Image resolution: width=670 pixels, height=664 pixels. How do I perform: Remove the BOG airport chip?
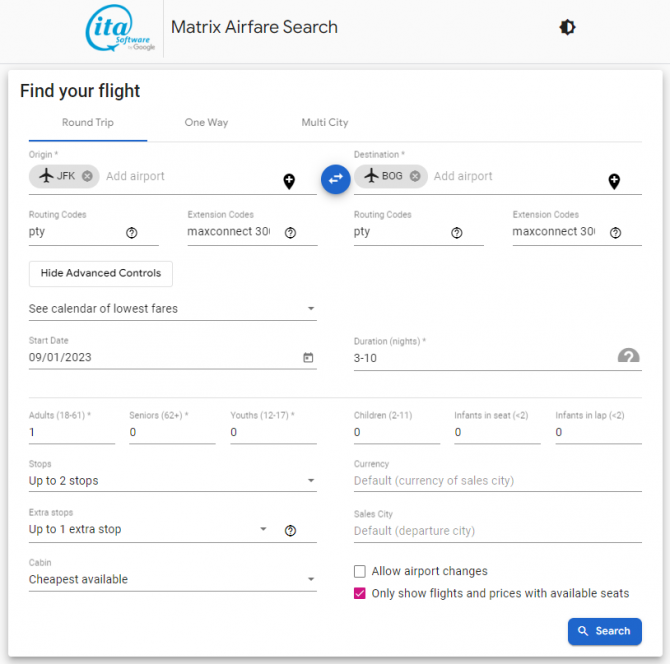tap(415, 176)
